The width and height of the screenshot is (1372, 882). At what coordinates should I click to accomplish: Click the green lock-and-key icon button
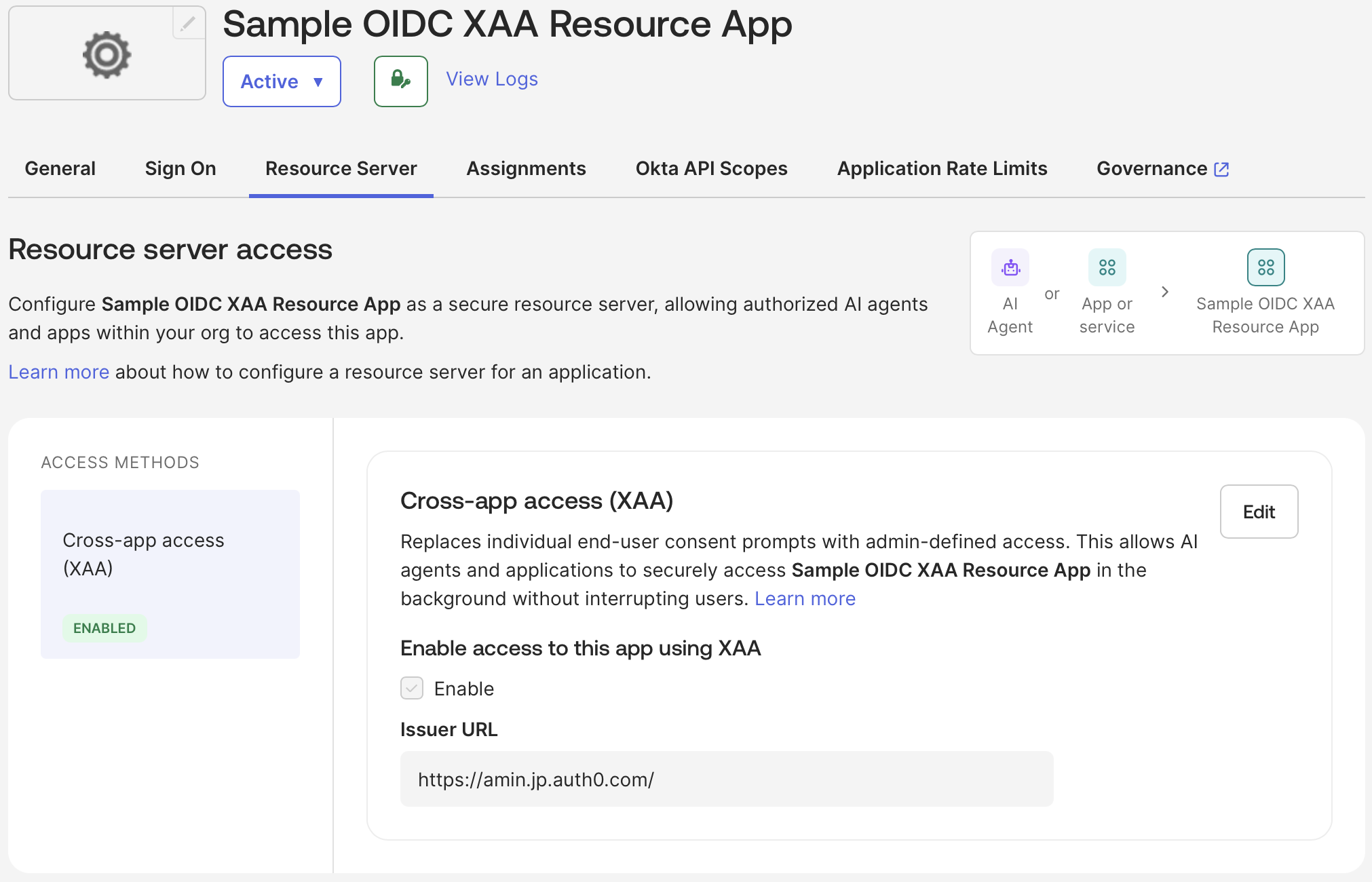pyautogui.click(x=401, y=81)
